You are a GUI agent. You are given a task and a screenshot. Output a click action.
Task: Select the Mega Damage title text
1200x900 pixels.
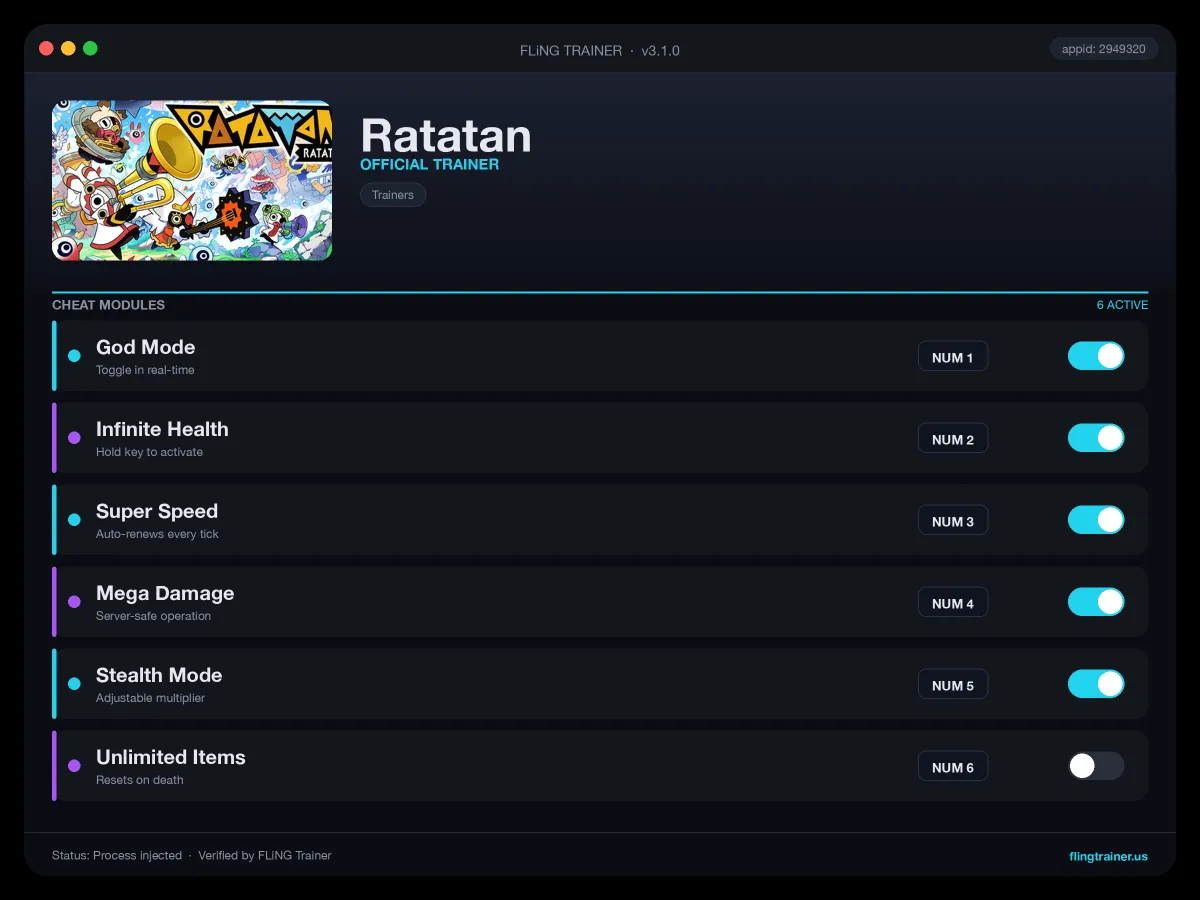coord(165,593)
